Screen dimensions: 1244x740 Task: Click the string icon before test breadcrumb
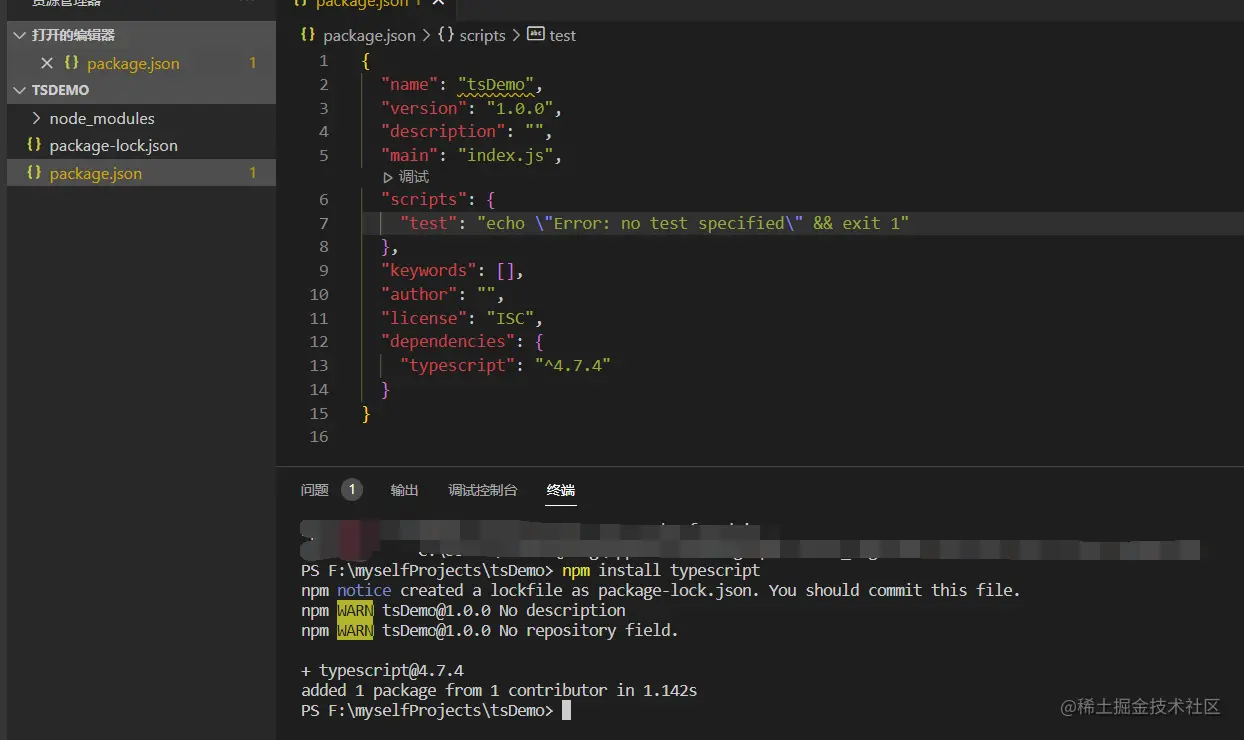point(535,34)
